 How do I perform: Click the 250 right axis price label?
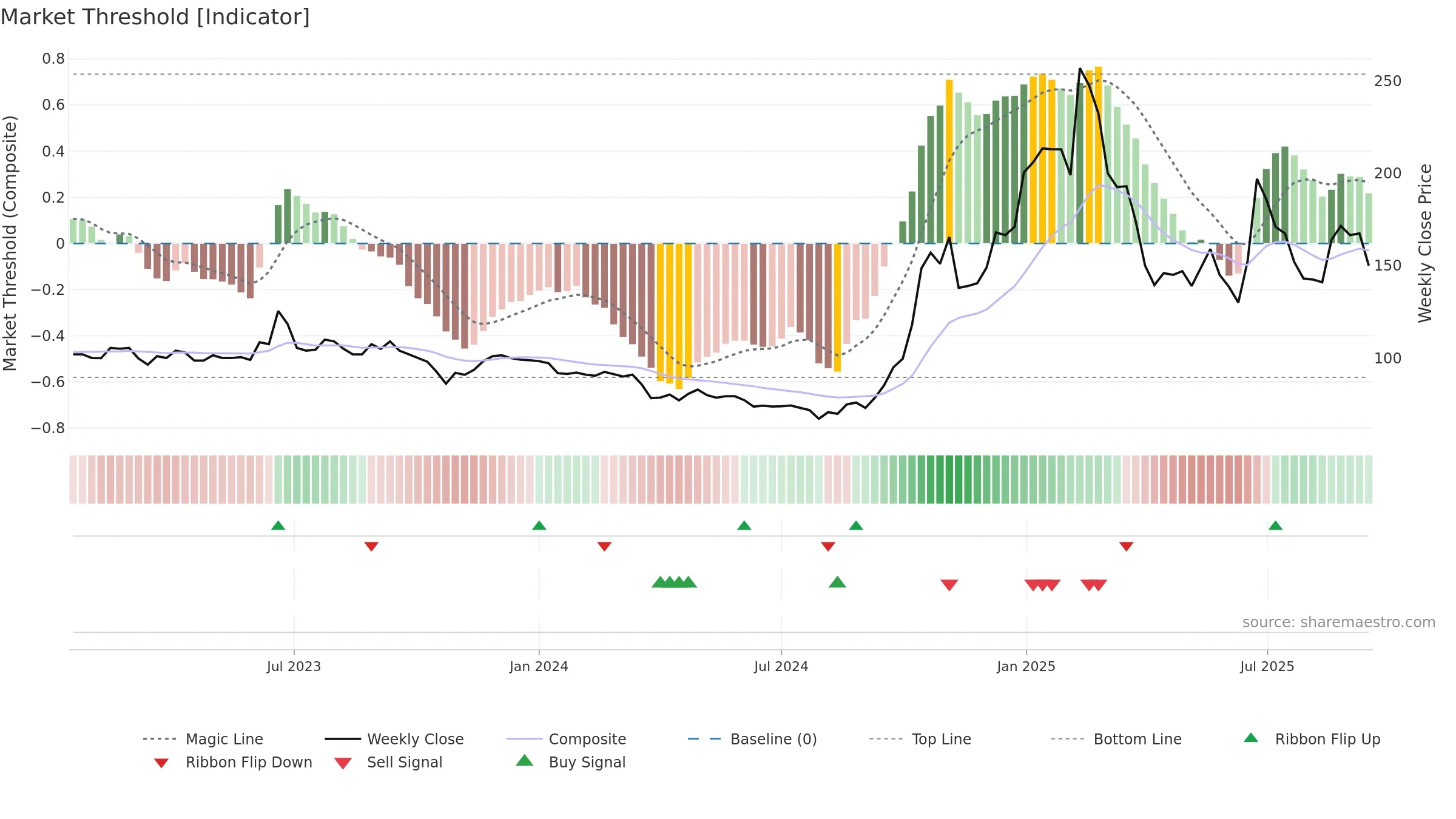[x=1388, y=81]
